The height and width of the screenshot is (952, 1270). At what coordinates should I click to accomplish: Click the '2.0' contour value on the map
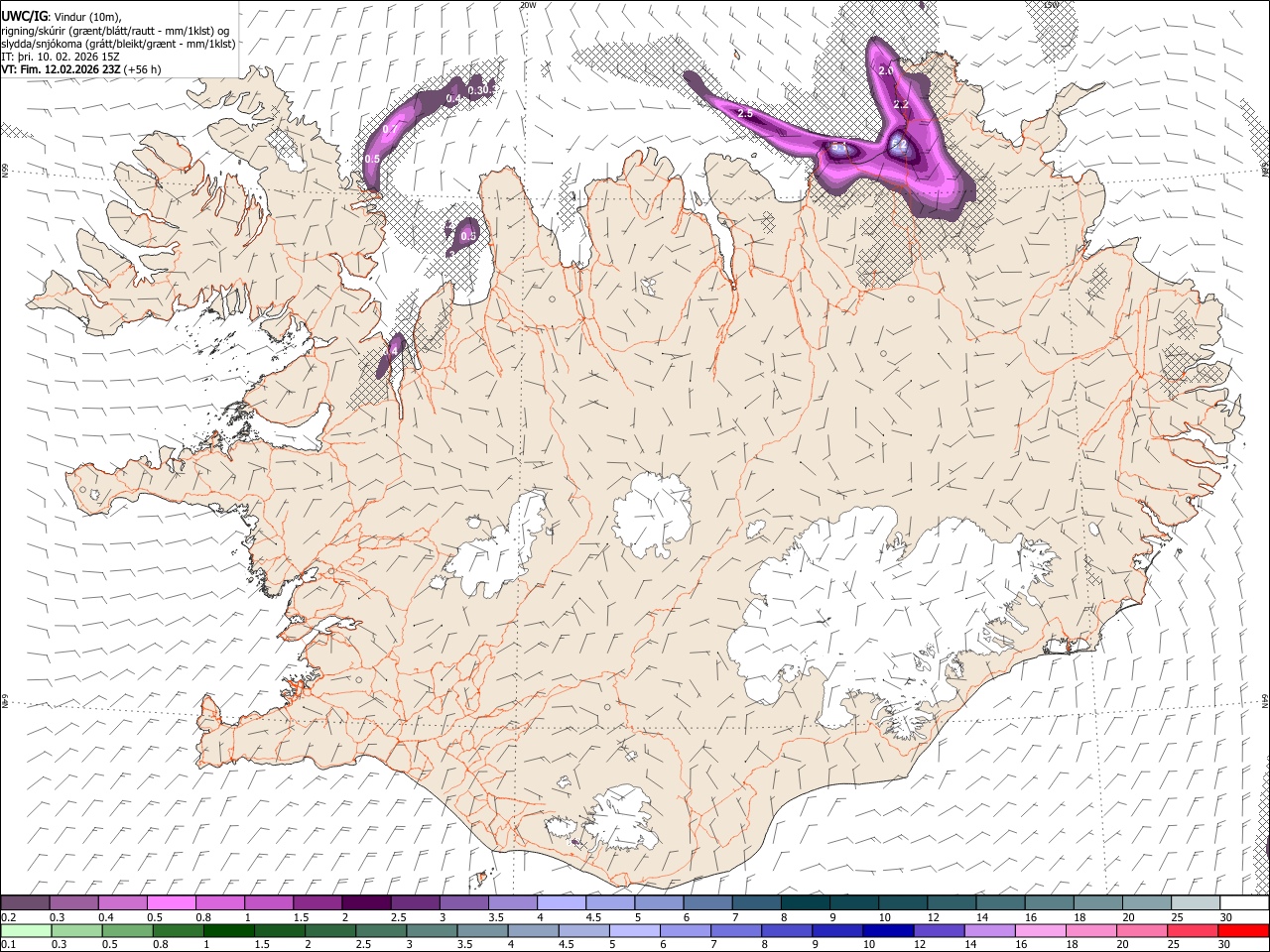886,70
